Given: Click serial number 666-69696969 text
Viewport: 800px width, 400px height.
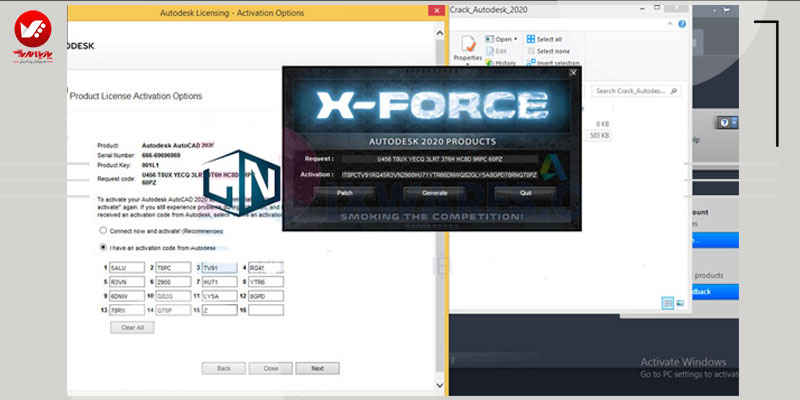Looking at the screenshot, I should pos(161,155).
